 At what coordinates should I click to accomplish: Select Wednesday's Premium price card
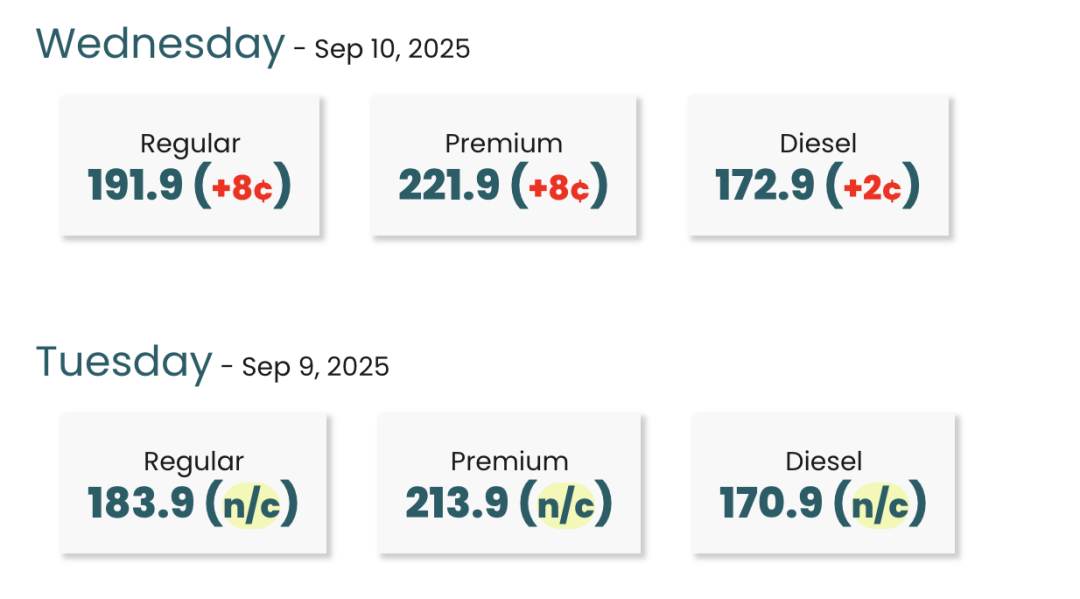pyautogui.click(x=503, y=166)
